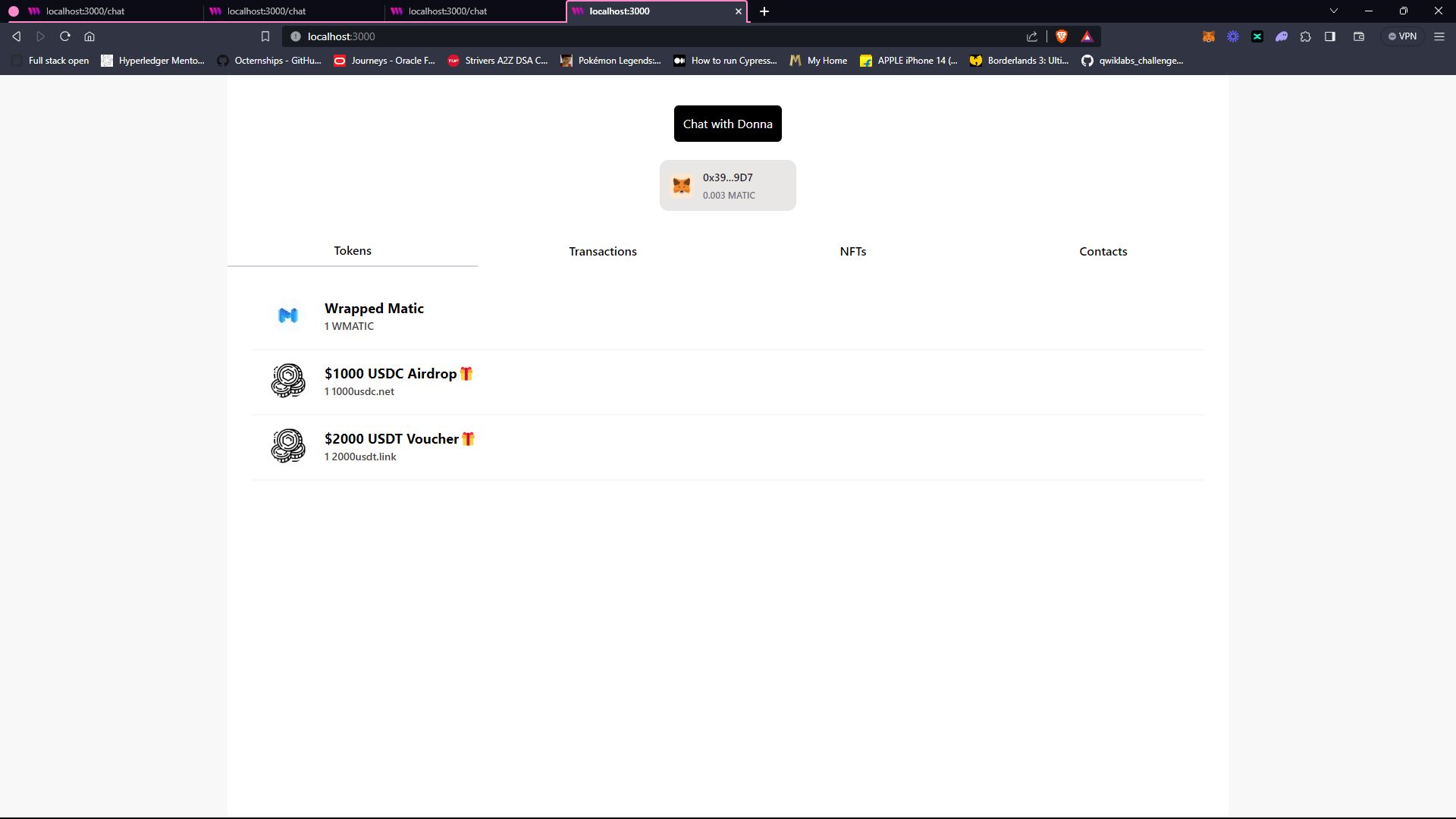1456x819 pixels.
Task: Click the 0x39...9D7 wallet address button
Action: (727, 185)
